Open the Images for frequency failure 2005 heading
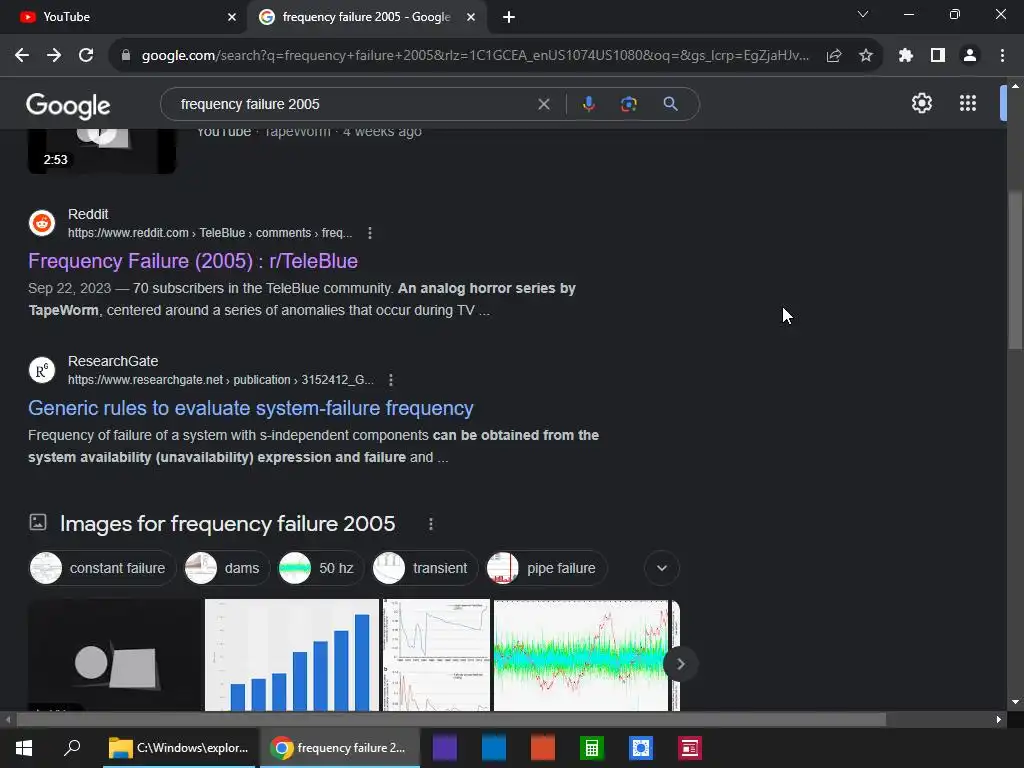This screenshot has height=768, width=1024. coord(227,524)
